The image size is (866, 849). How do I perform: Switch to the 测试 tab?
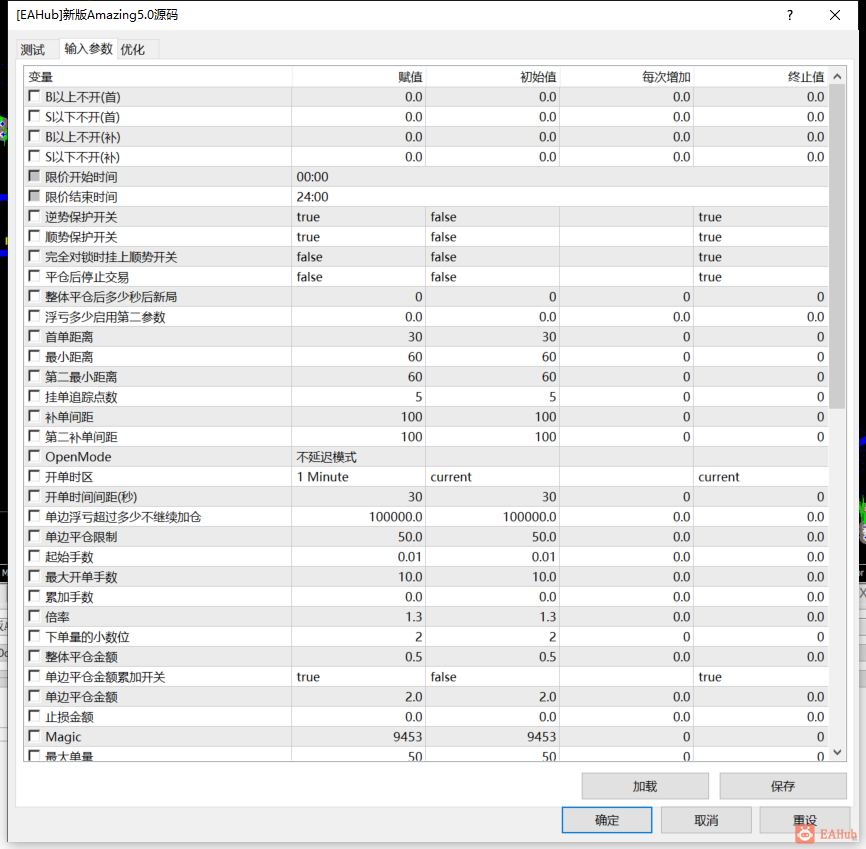pos(33,50)
